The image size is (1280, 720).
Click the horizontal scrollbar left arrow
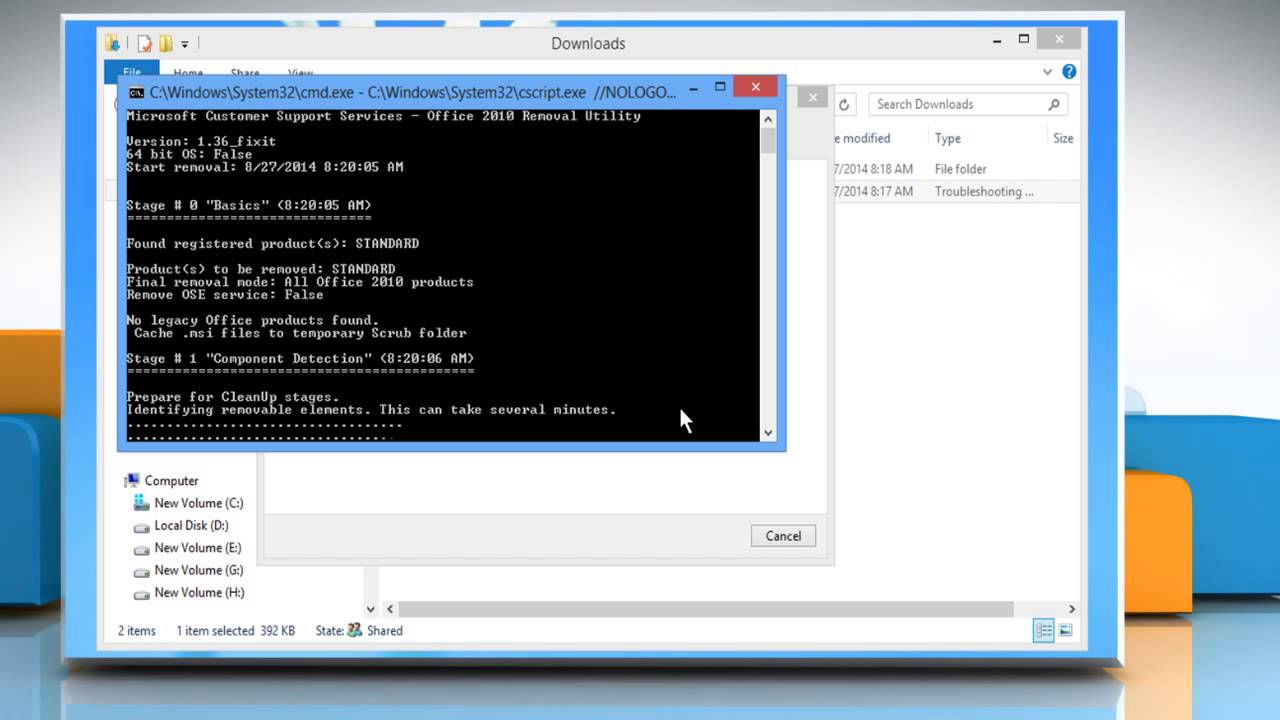coord(391,609)
